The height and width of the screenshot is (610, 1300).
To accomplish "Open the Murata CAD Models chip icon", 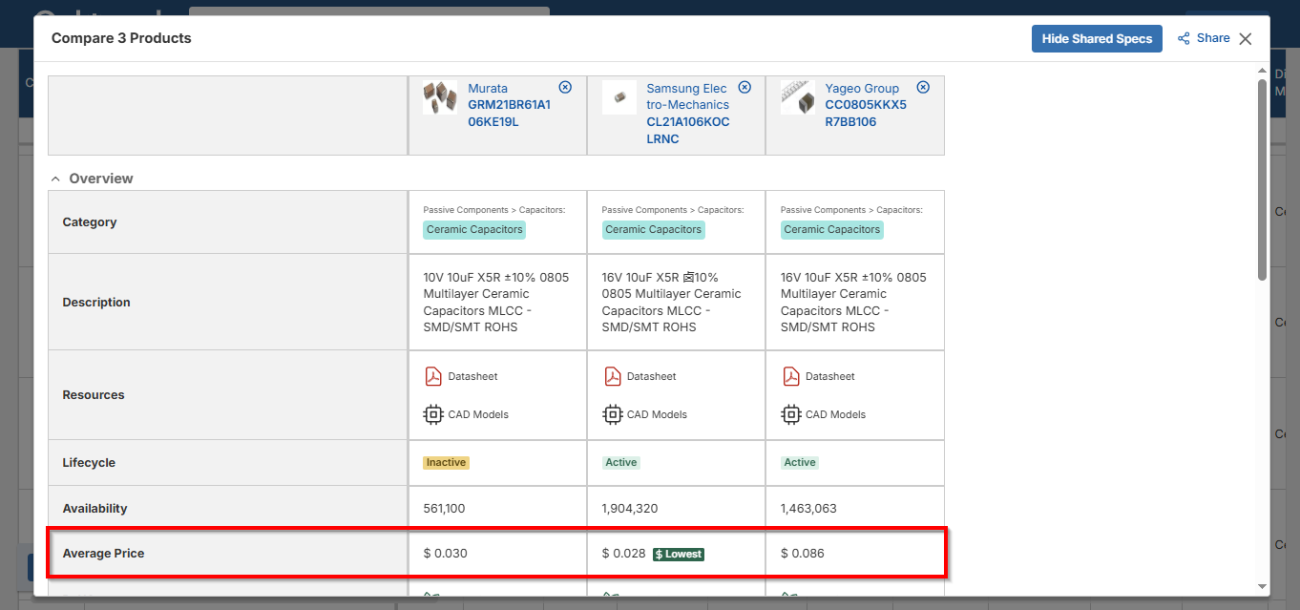I will tap(433, 414).
